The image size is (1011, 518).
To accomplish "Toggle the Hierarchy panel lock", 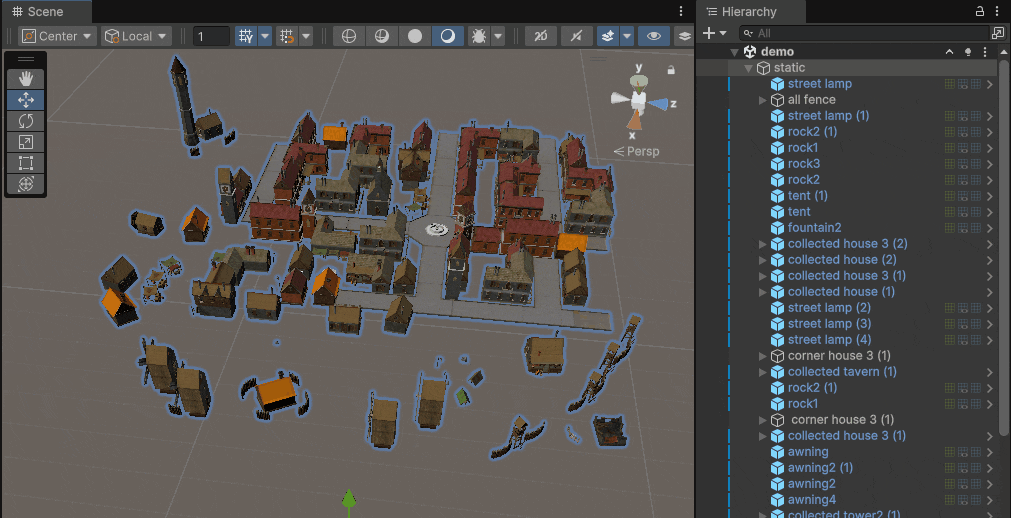I will (979, 12).
